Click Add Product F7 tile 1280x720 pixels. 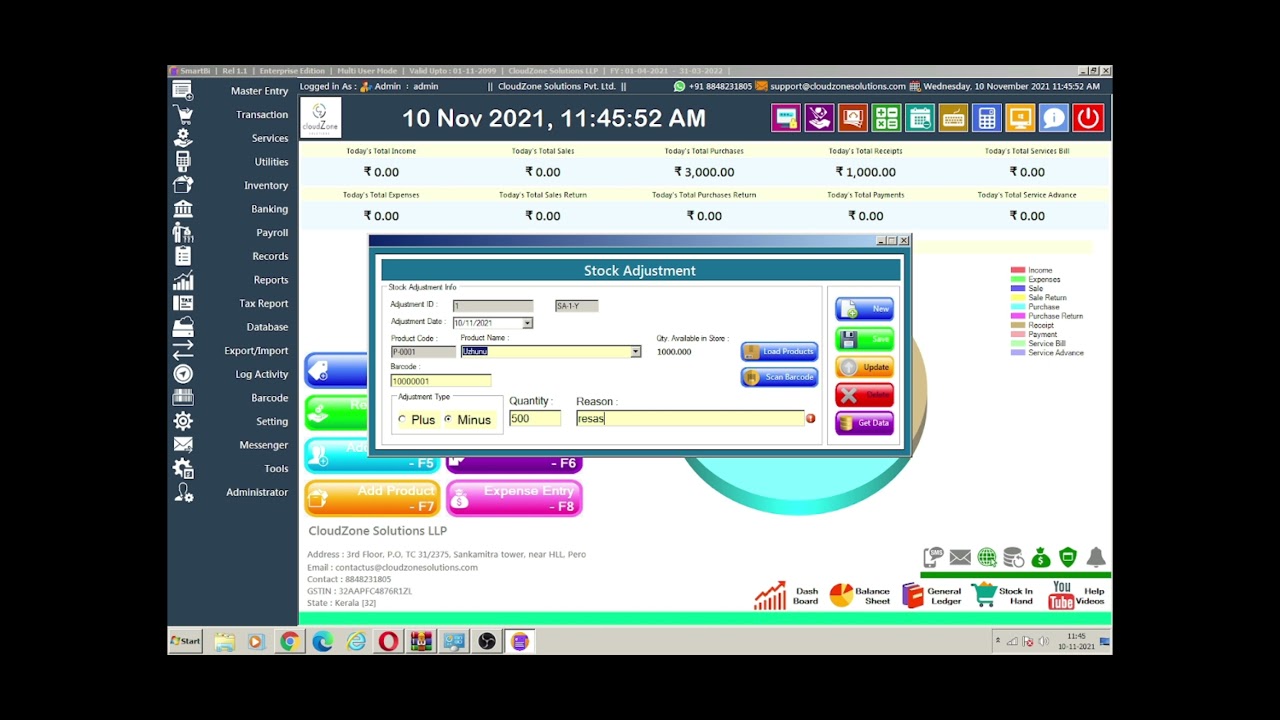[x=372, y=498]
